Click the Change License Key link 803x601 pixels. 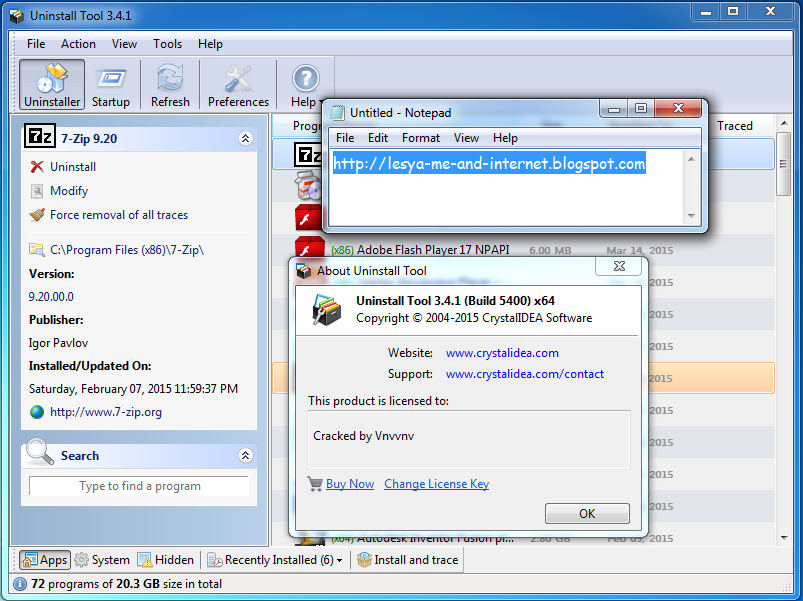pos(437,484)
